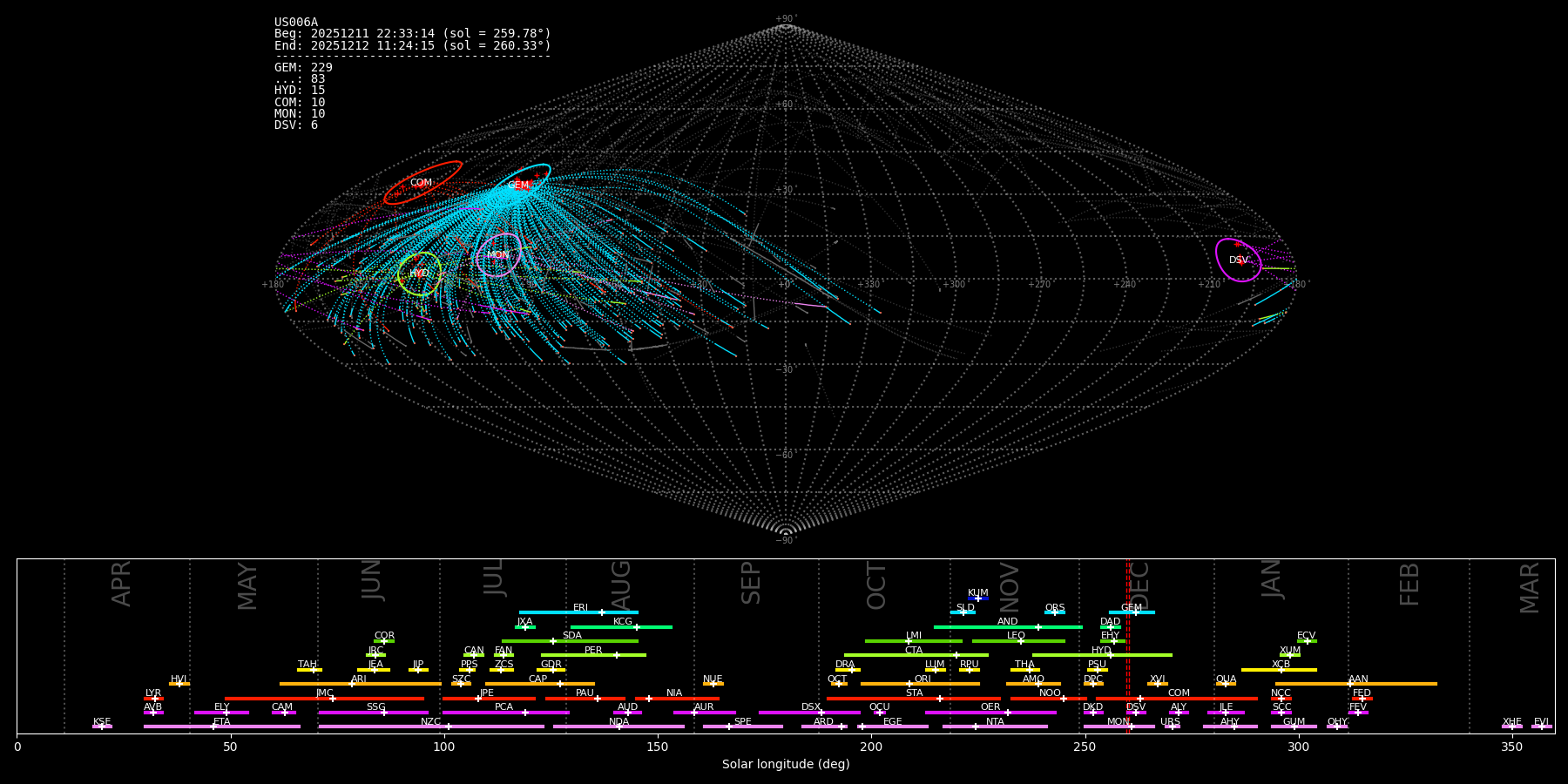Select the KUM shower bar in the timeline

pos(978,598)
